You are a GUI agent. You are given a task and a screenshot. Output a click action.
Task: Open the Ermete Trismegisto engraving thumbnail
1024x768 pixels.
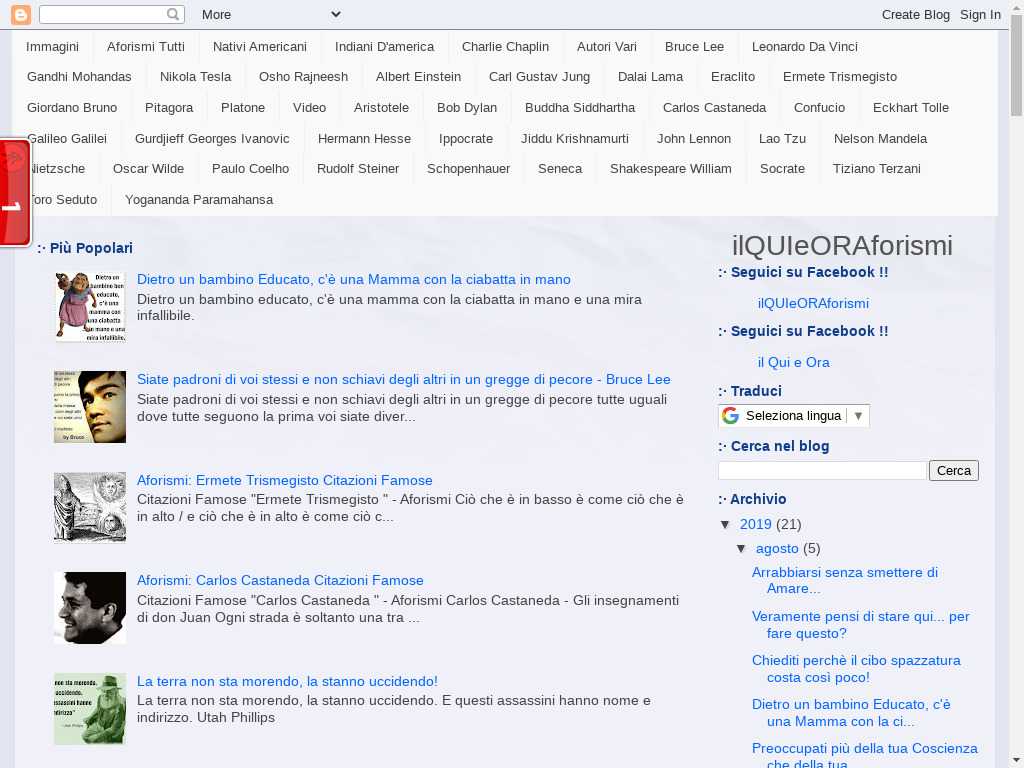click(x=90, y=507)
